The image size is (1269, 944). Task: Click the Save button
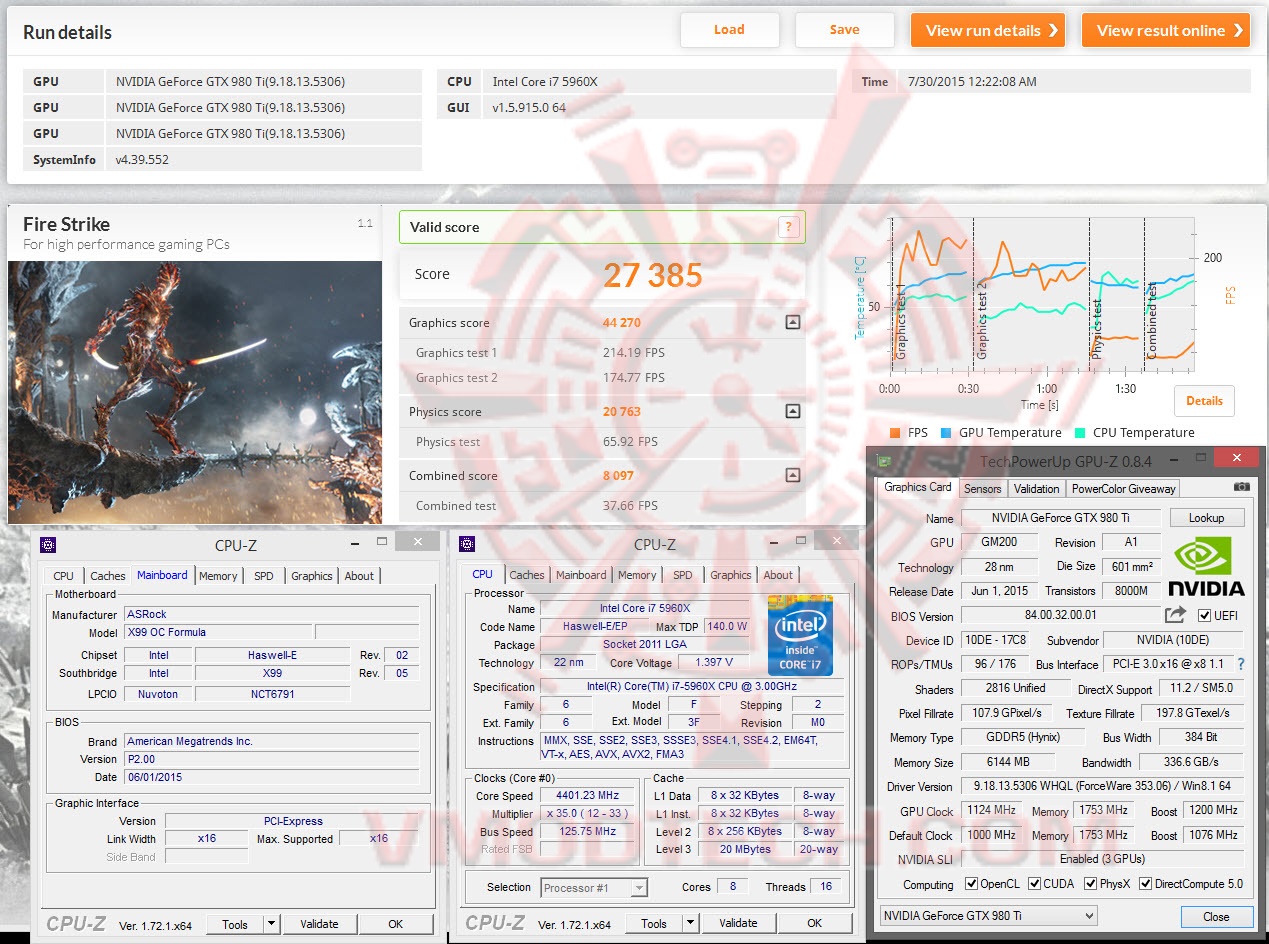(844, 30)
